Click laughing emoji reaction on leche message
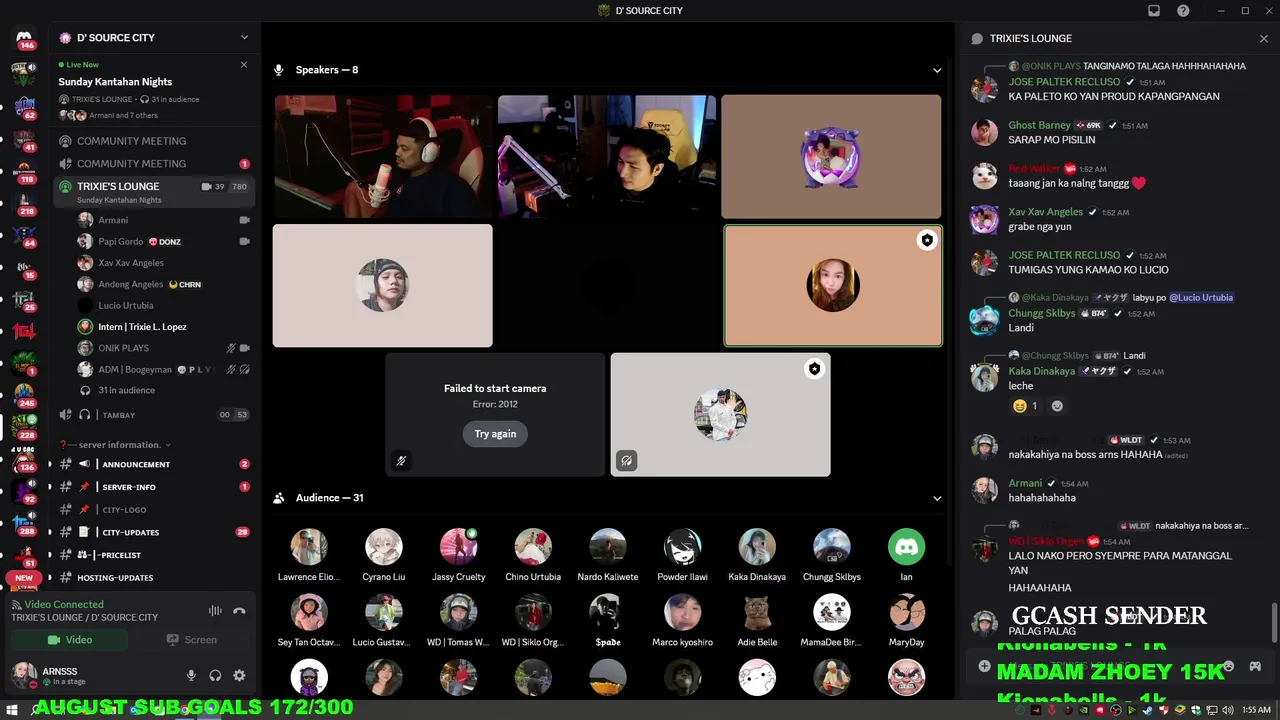 pyautogui.click(x=1025, y=406)
